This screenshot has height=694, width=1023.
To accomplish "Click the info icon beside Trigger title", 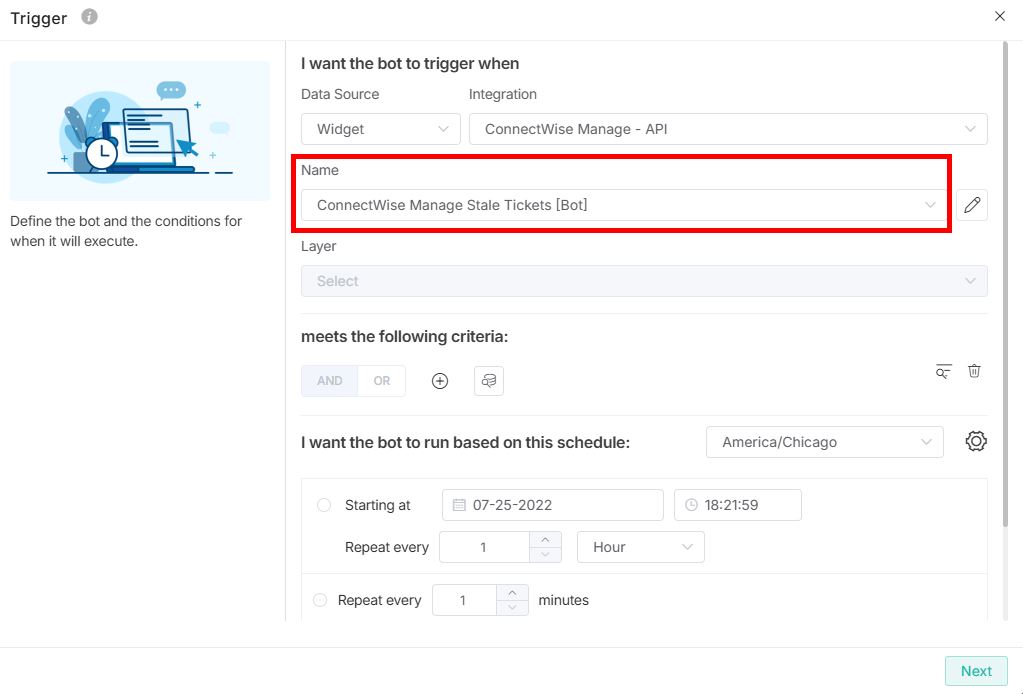I will click(89, 17).
